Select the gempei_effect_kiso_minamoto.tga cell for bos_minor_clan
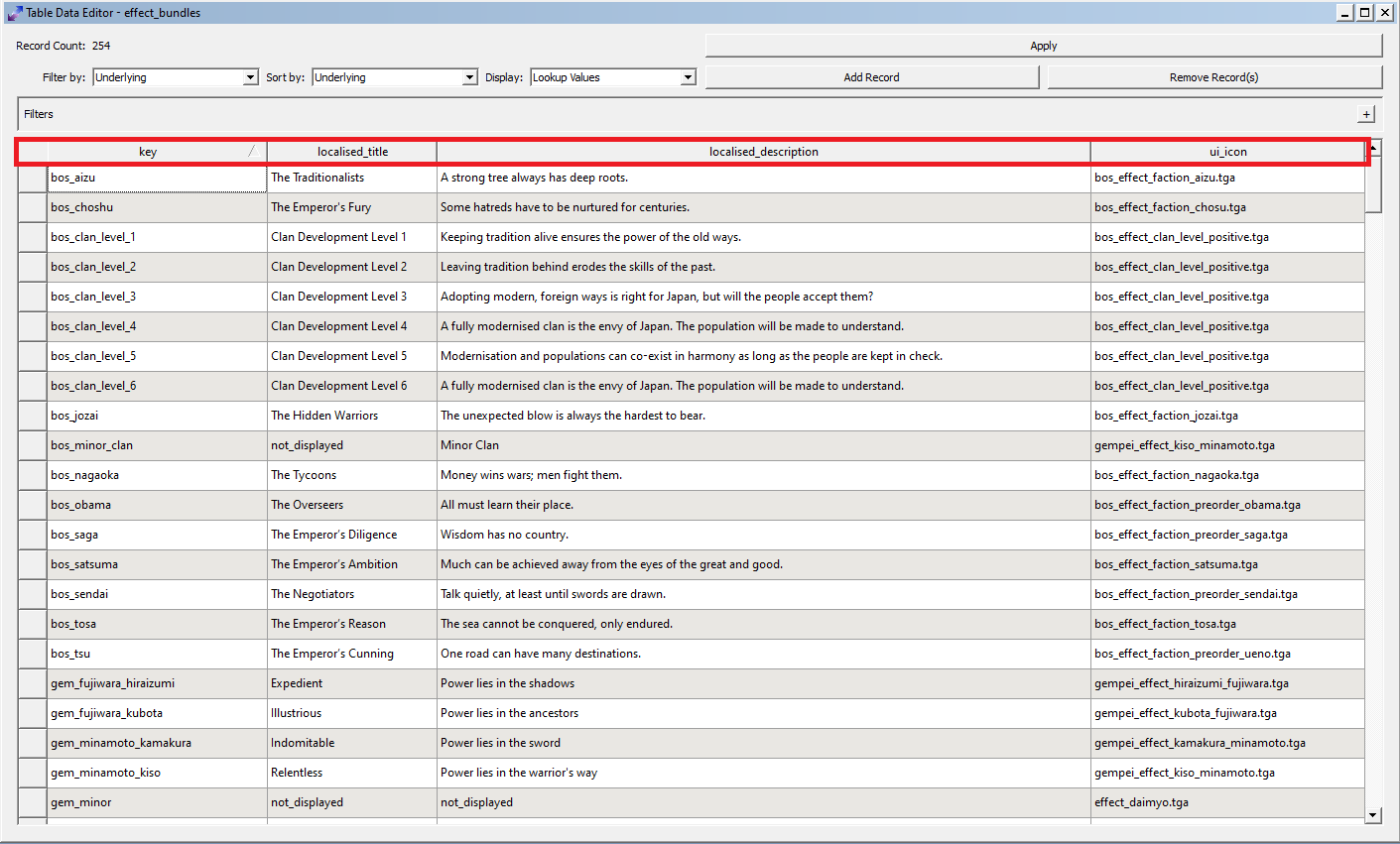 (1227, 445)
